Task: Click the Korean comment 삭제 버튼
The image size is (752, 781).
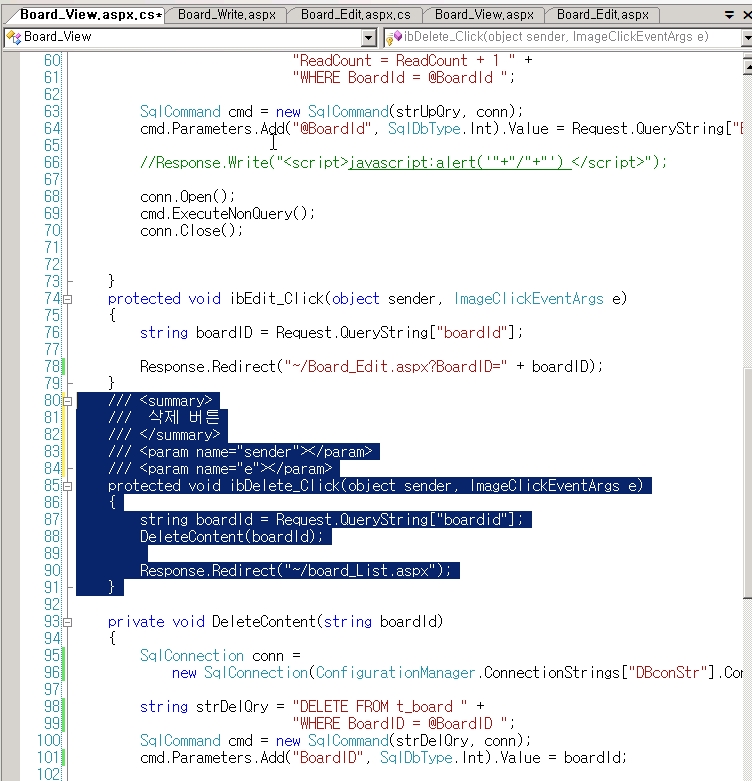Action: [184, 417]
